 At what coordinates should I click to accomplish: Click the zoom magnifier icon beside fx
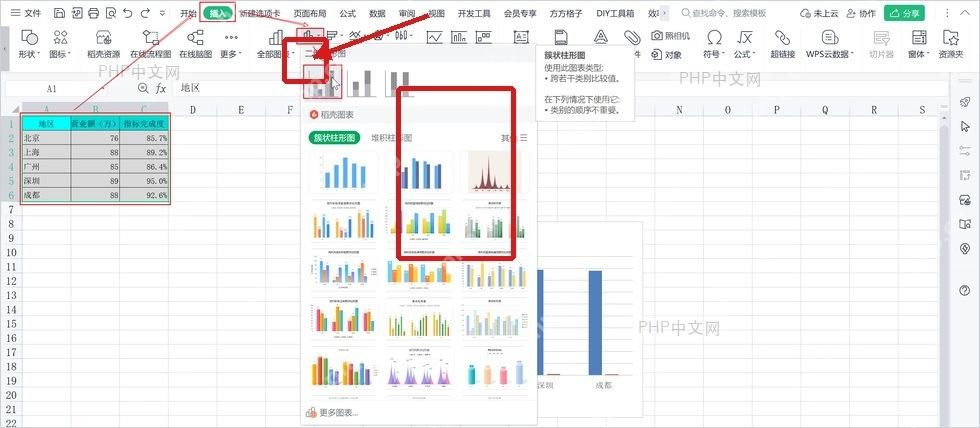(144, 89)
